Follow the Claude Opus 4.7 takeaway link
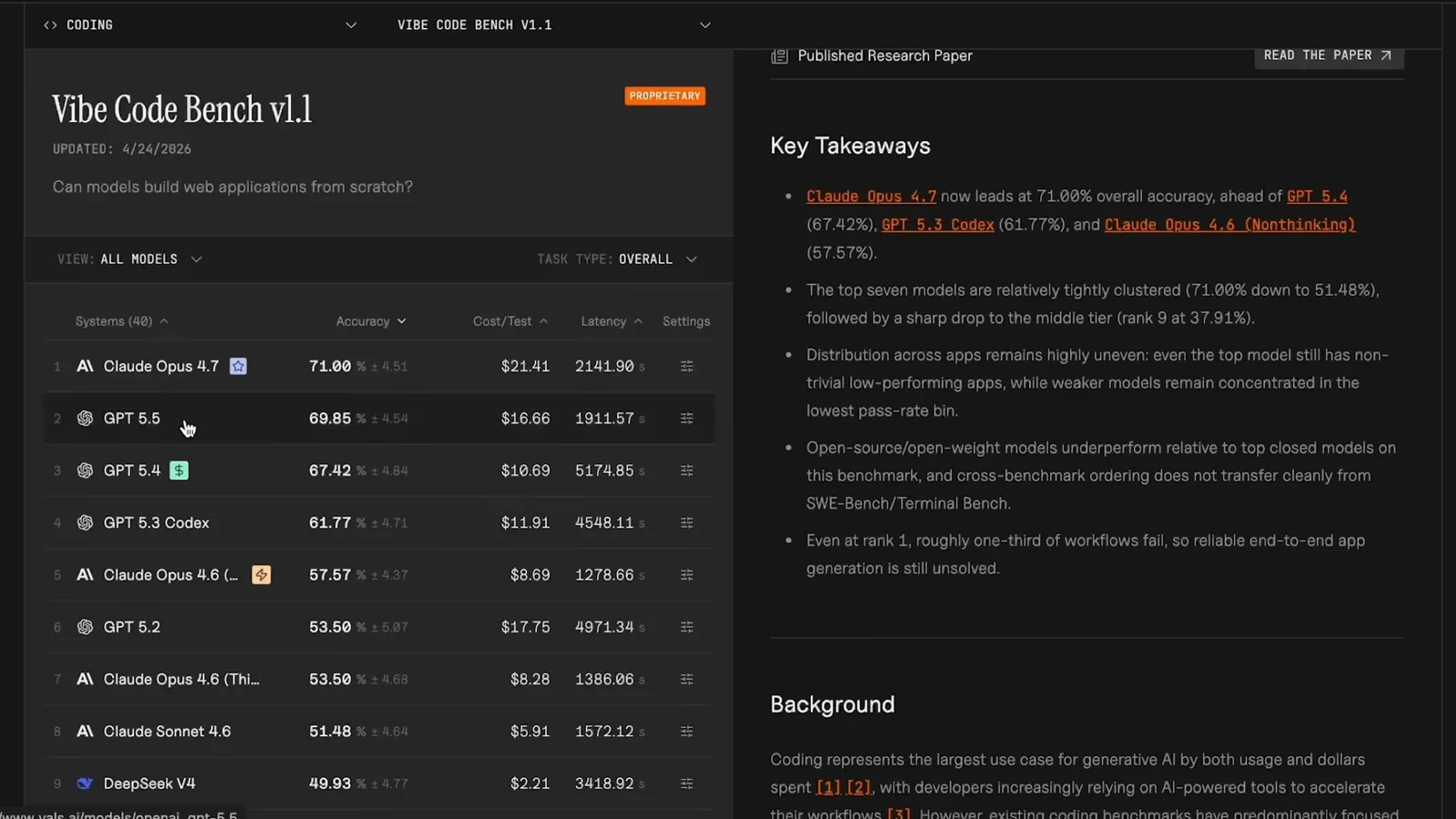Image resolution: width=1456 pixels, height=819 pixels. click(871, 197)
